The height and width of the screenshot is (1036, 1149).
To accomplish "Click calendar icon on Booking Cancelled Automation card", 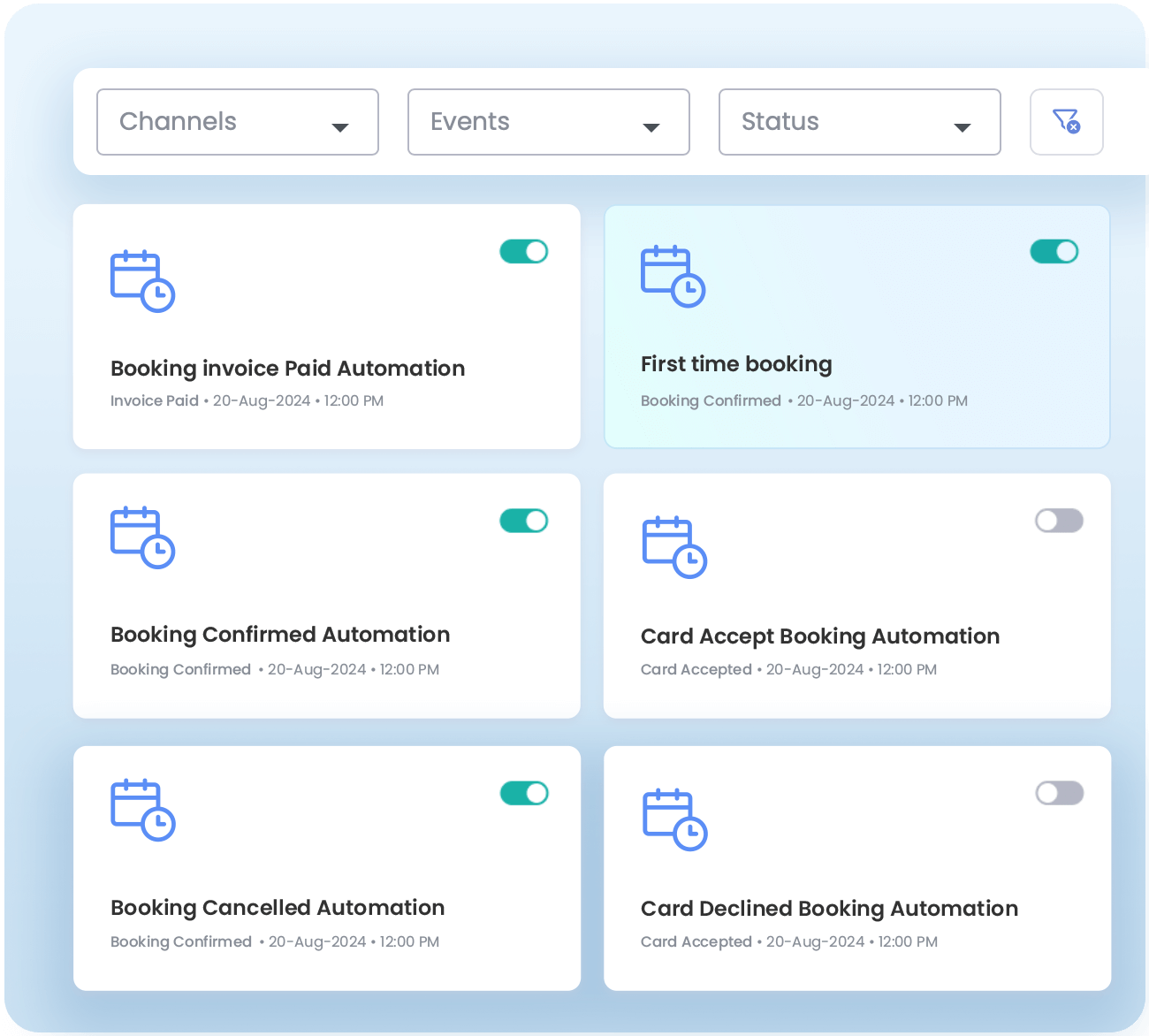I will [x=142, y=809].
